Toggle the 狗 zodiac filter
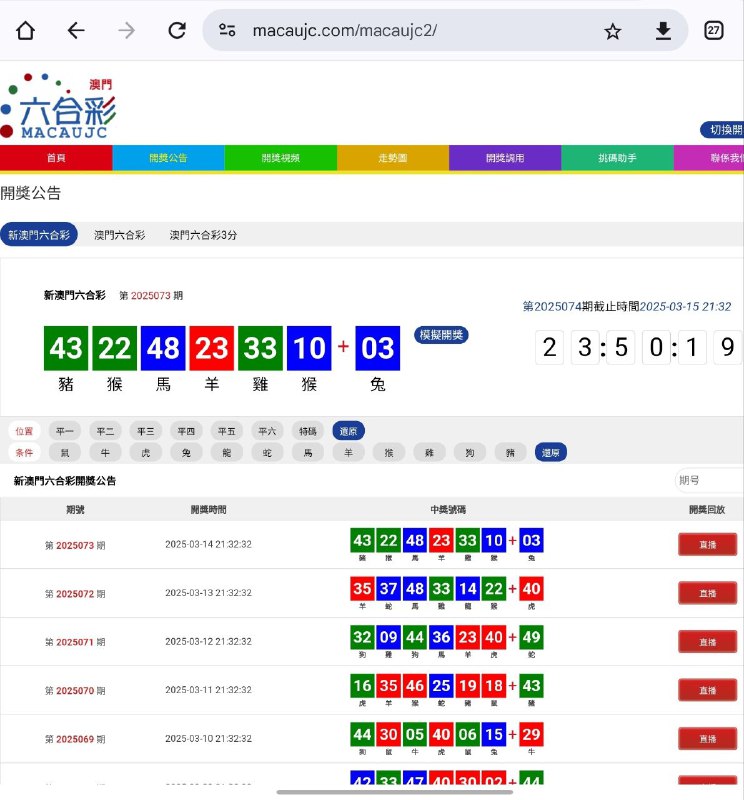This screenshot has height=800, width=744. pos(469,453)
